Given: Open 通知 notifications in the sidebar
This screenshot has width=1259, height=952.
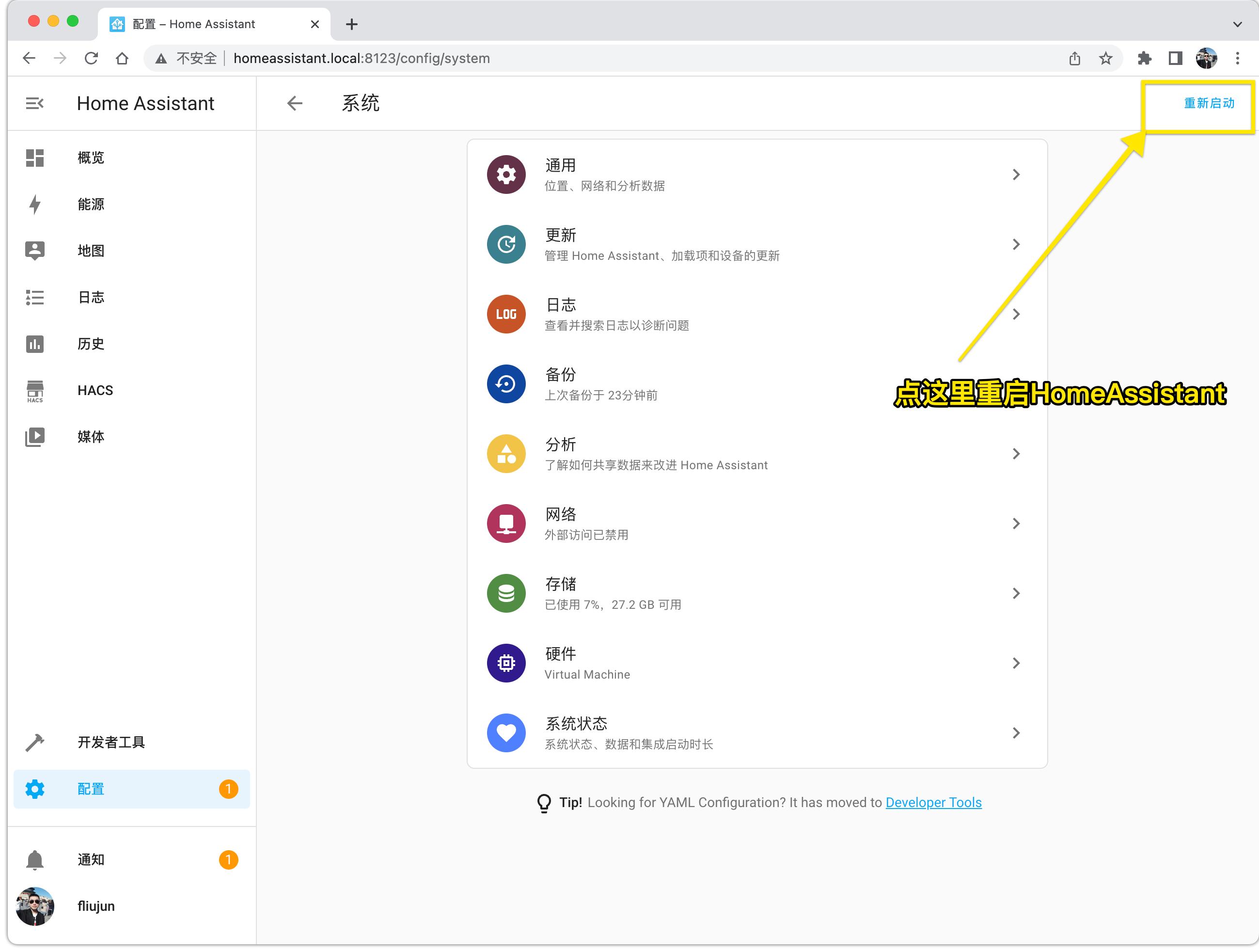Looking at the screenshot, I should coord(34,860).
